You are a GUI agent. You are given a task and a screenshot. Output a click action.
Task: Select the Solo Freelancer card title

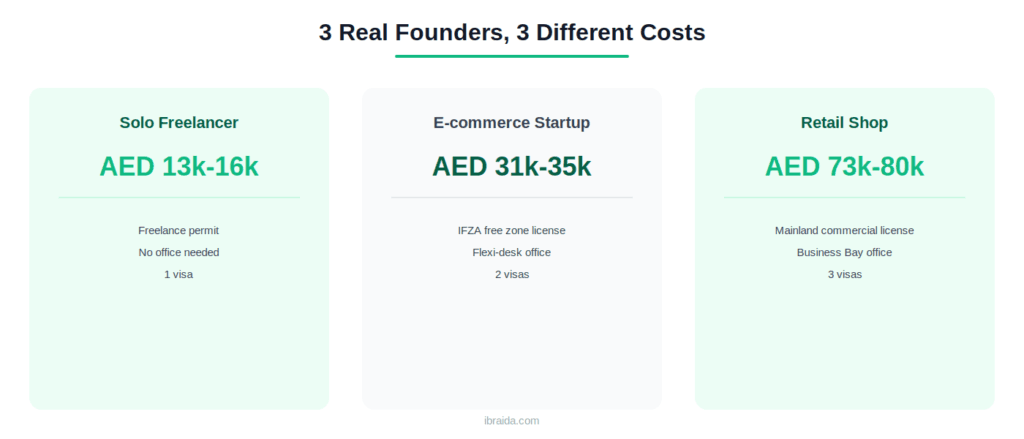click(179, 122)
